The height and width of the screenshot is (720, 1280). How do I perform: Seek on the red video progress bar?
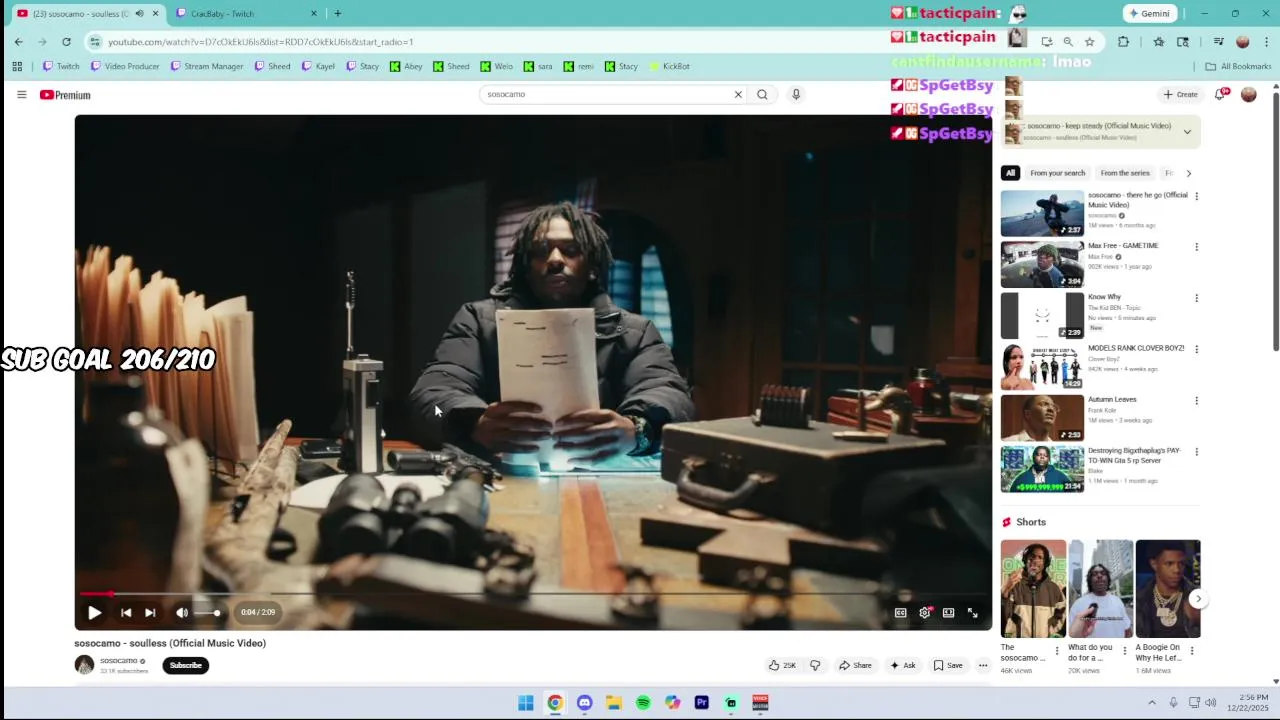click(533, 594)
